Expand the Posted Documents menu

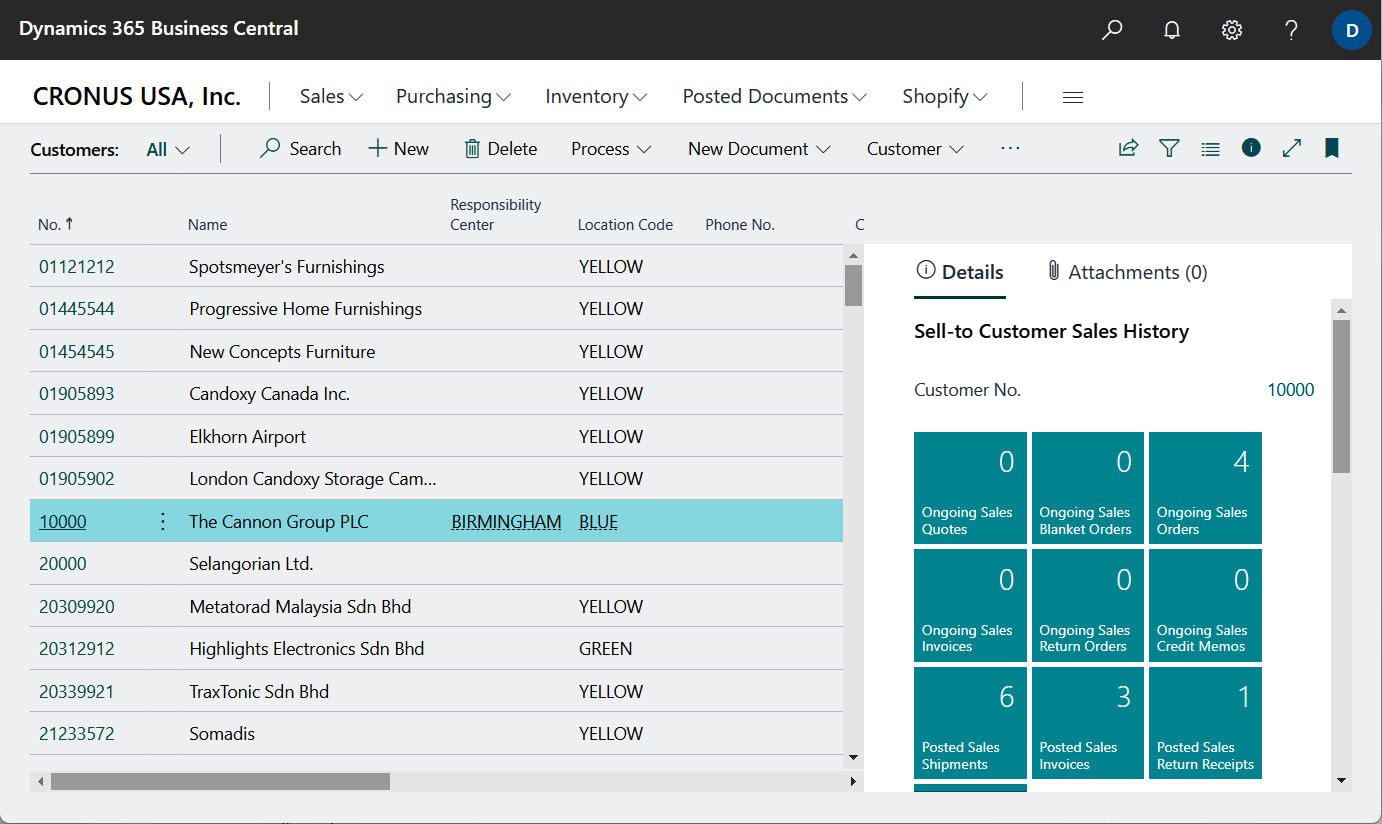pyautogui.click(x=775, y=97)
